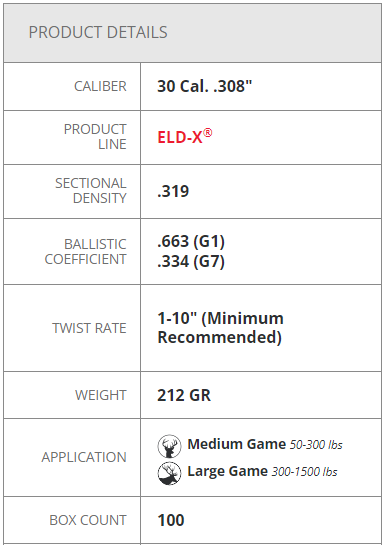The image size is (386, 545).
Task: Click the CALIBER row label
Action: (x=100, y=86)
